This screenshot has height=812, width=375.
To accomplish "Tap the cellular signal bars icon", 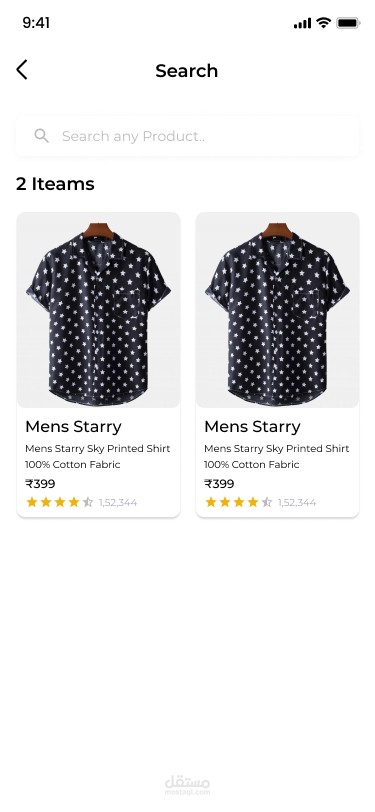I will click(302, 23).
